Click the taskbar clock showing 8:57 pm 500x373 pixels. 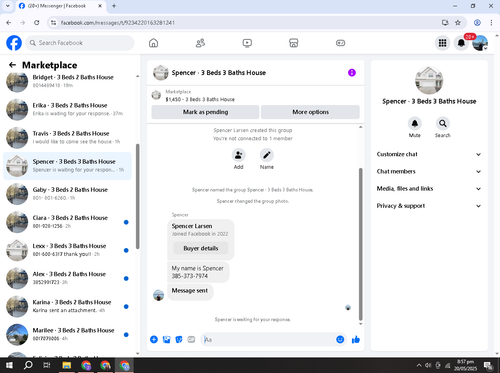pos(465,365)
